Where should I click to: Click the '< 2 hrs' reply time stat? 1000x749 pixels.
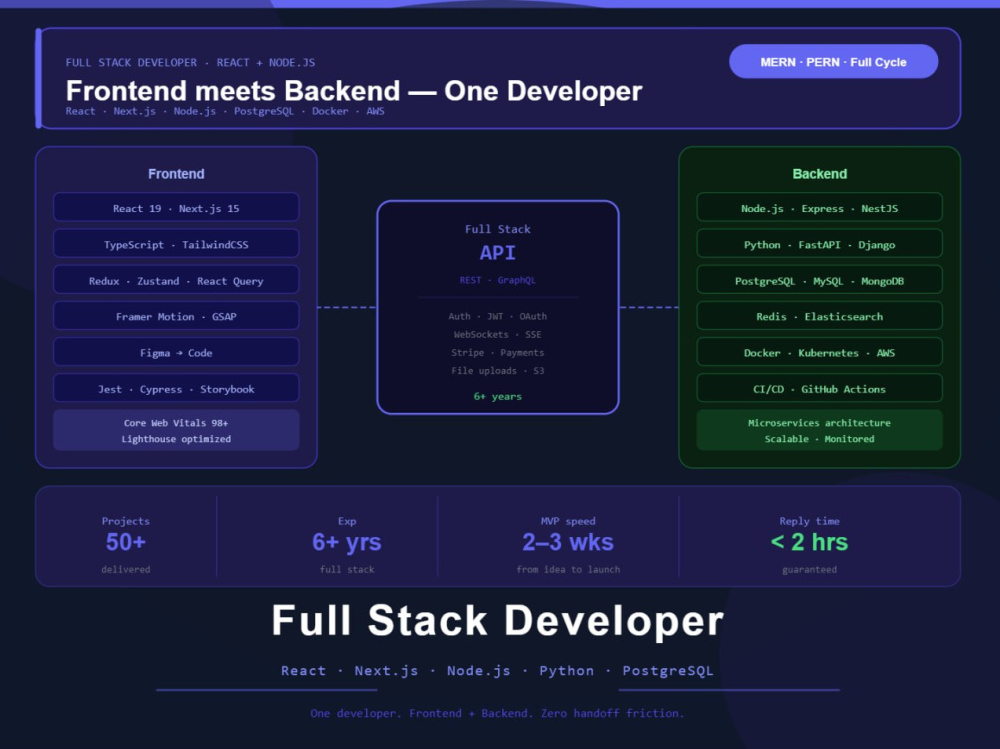click(x=809, y=542)
